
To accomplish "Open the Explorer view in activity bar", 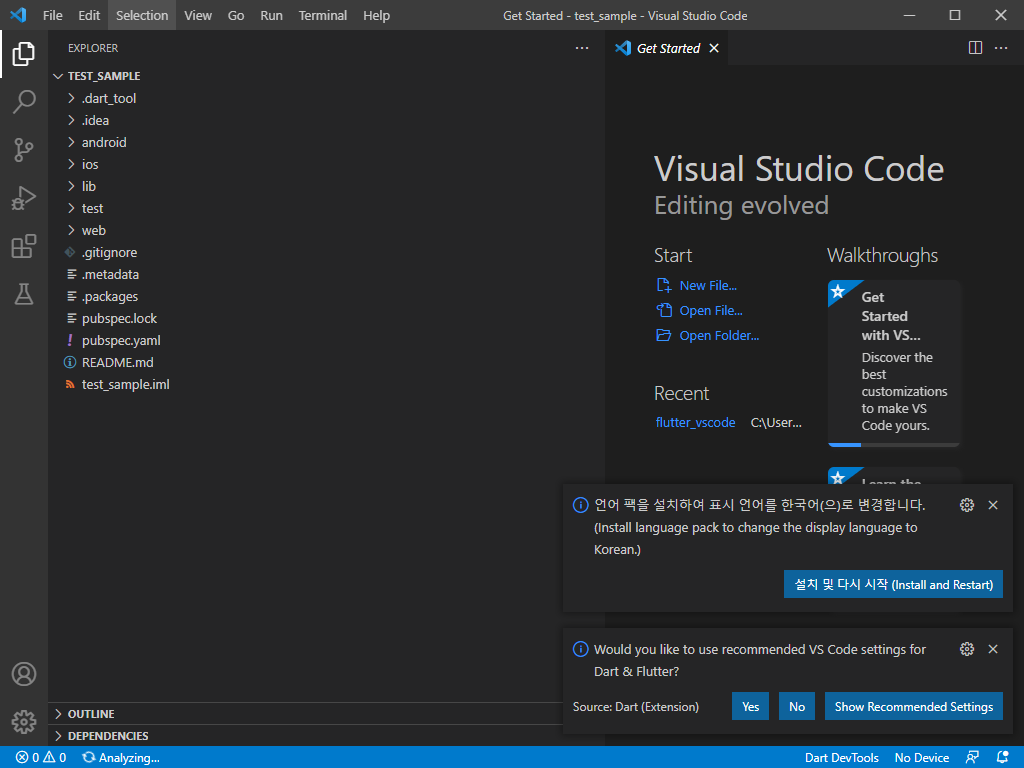I will (x=24, y=54).
